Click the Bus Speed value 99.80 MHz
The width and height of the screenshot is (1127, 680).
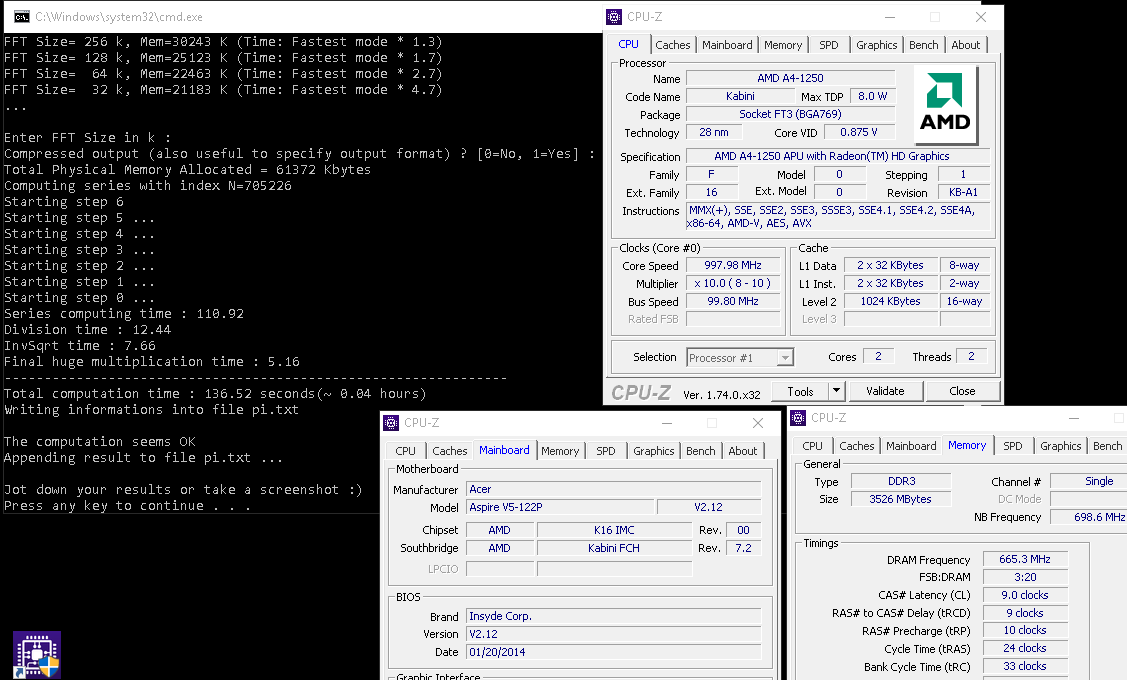pos(733,301)
